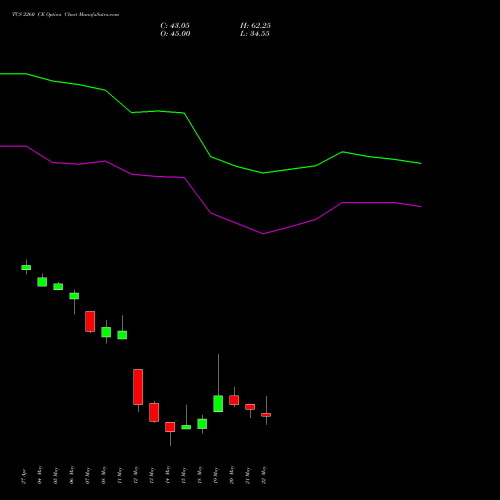Click the red candlestick for 20 May

click(234, 400)
